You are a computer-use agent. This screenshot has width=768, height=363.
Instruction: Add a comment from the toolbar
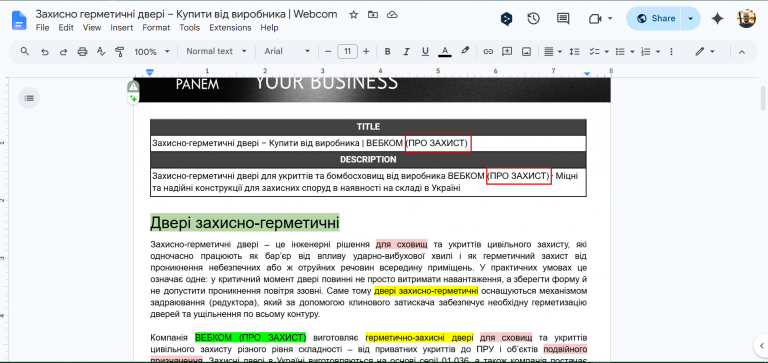click(507, 51)
